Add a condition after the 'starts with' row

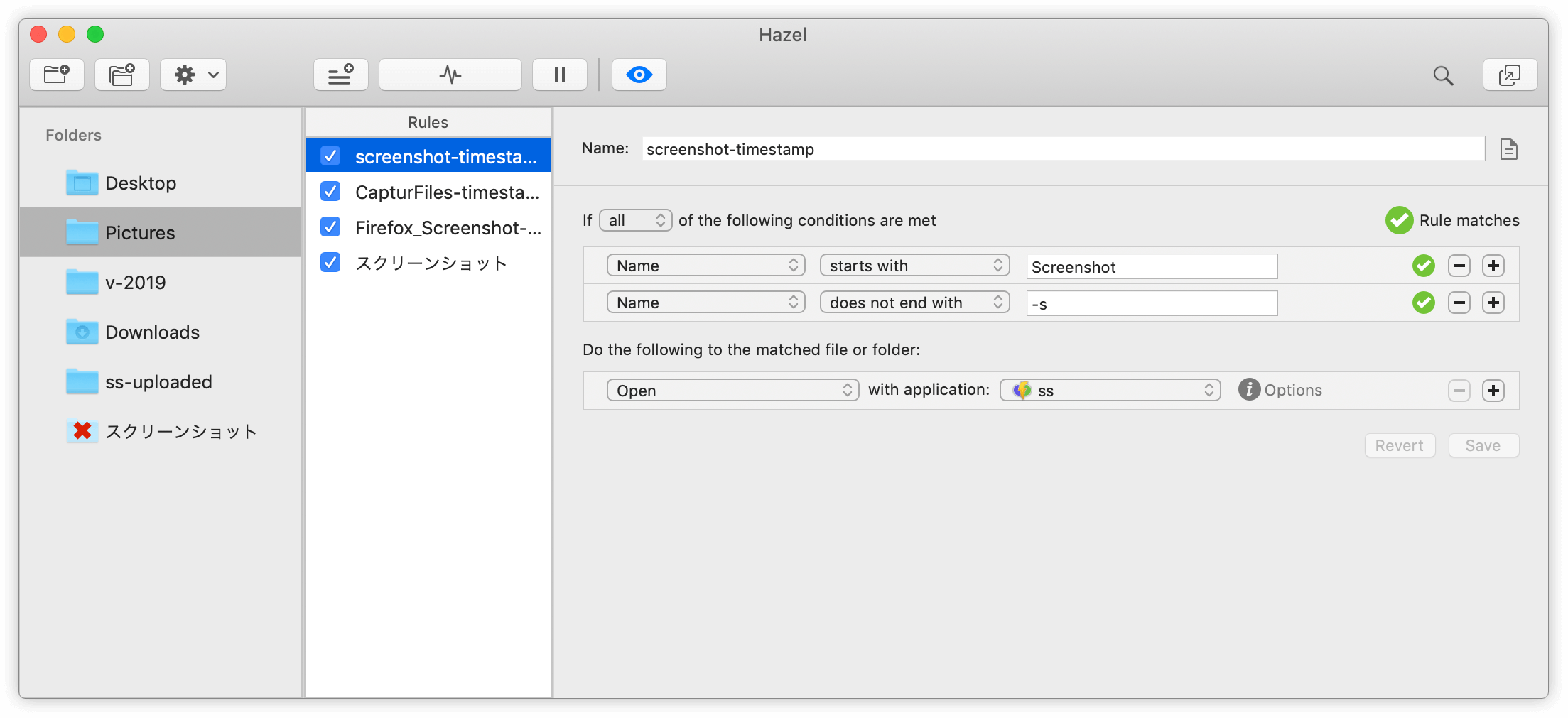[1493, 266]
